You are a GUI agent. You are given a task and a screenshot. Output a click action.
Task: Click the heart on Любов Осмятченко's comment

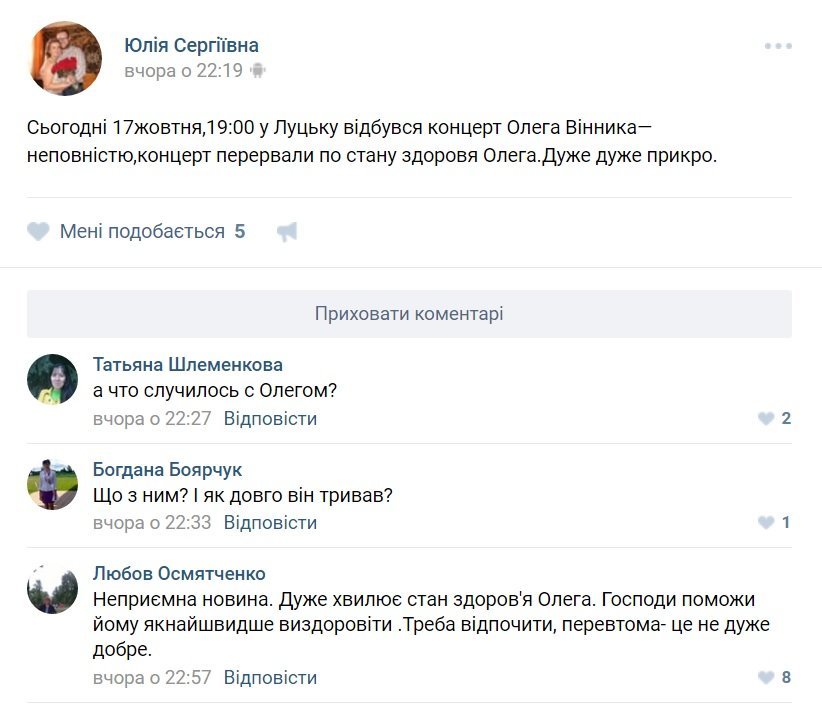click(x=766, y=677)
